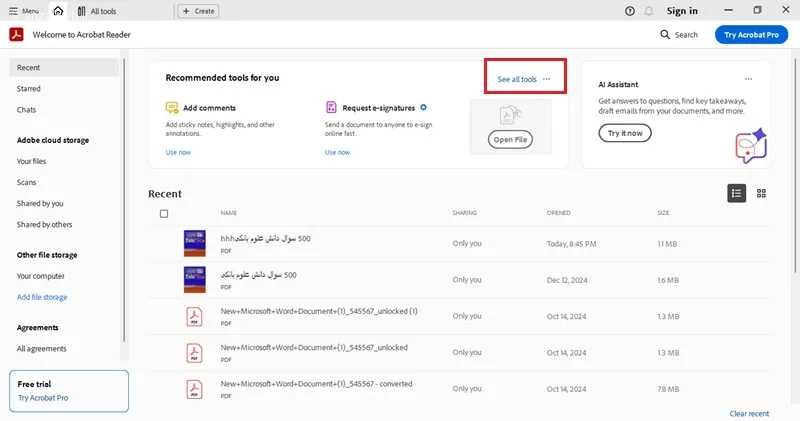Open the file name starting with hhh
The height and width of the screenshot is (421, 800).
[265, 238]
